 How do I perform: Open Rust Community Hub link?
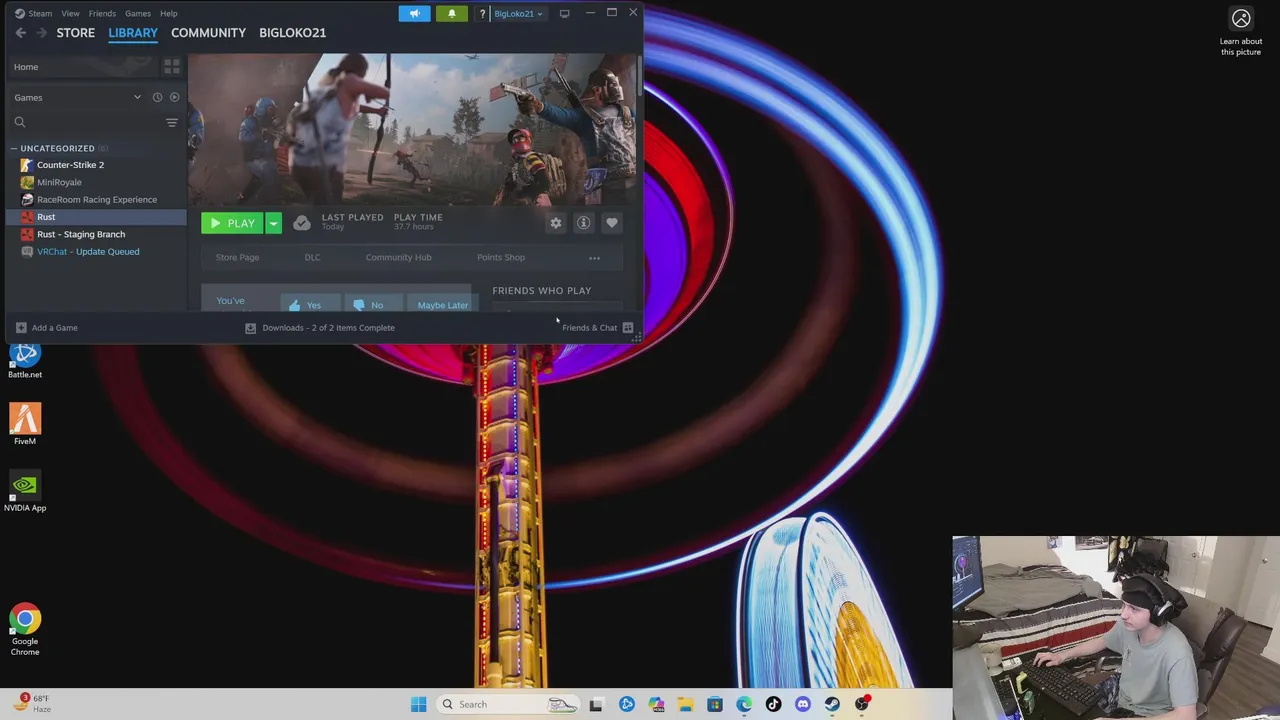pyautogui.click(x=398, y=258)
